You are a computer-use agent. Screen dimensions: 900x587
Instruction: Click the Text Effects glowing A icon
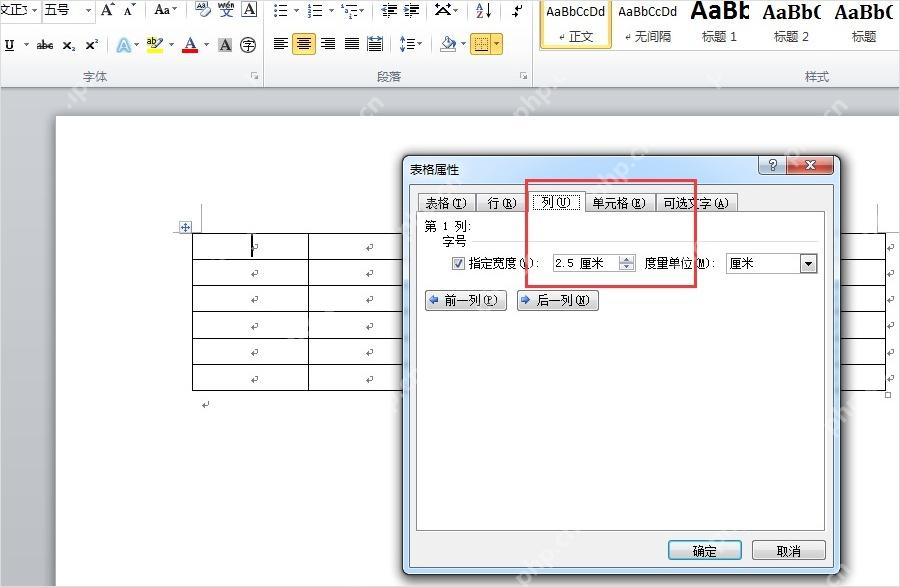(123, 45)
